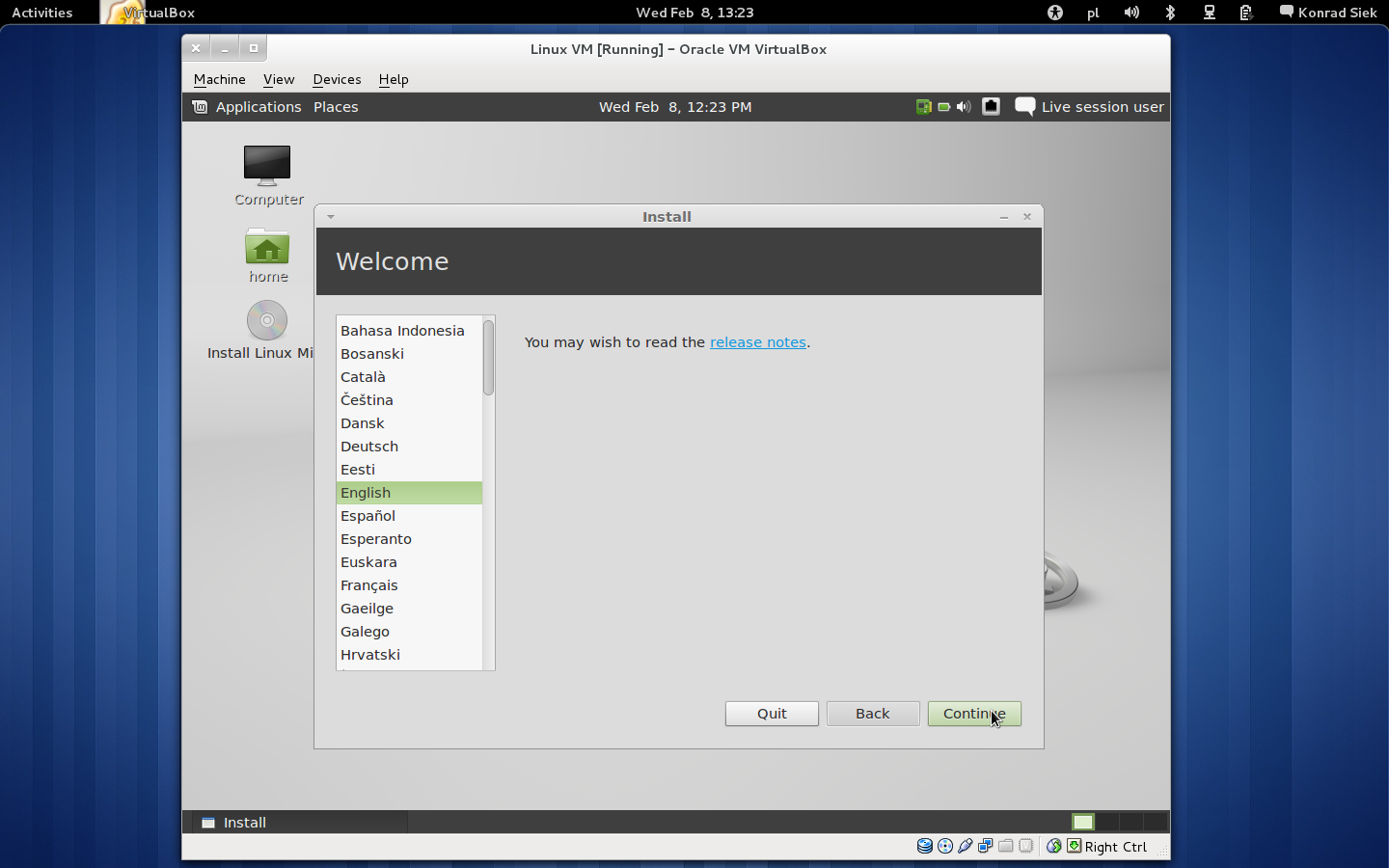
Task: Open the guest Places menu
Action: 336,107
